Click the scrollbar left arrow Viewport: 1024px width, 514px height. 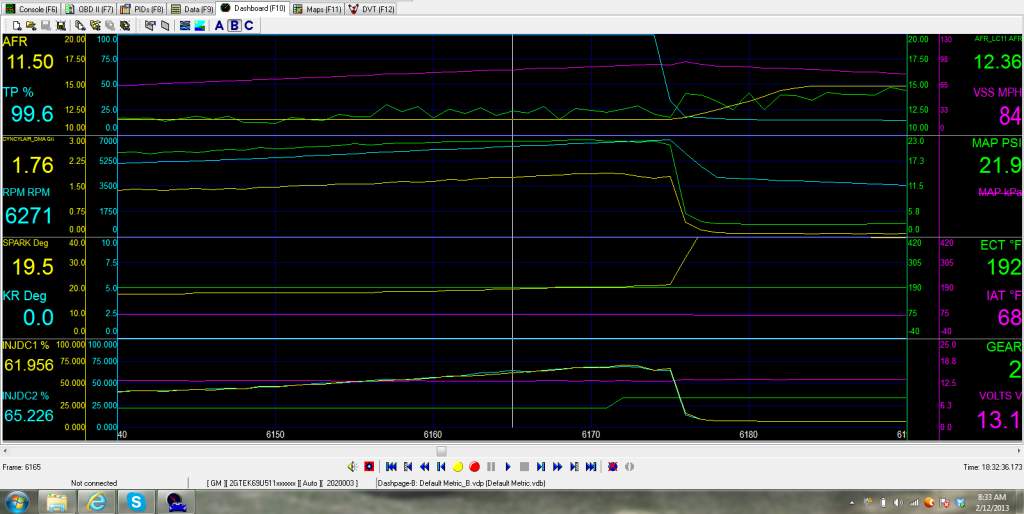coord(5,451)
